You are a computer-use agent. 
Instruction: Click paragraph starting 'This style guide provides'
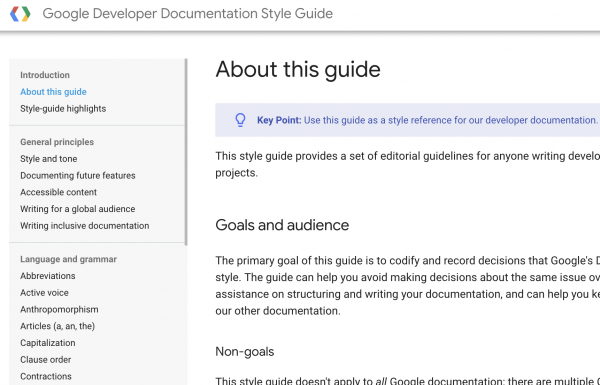408,164
